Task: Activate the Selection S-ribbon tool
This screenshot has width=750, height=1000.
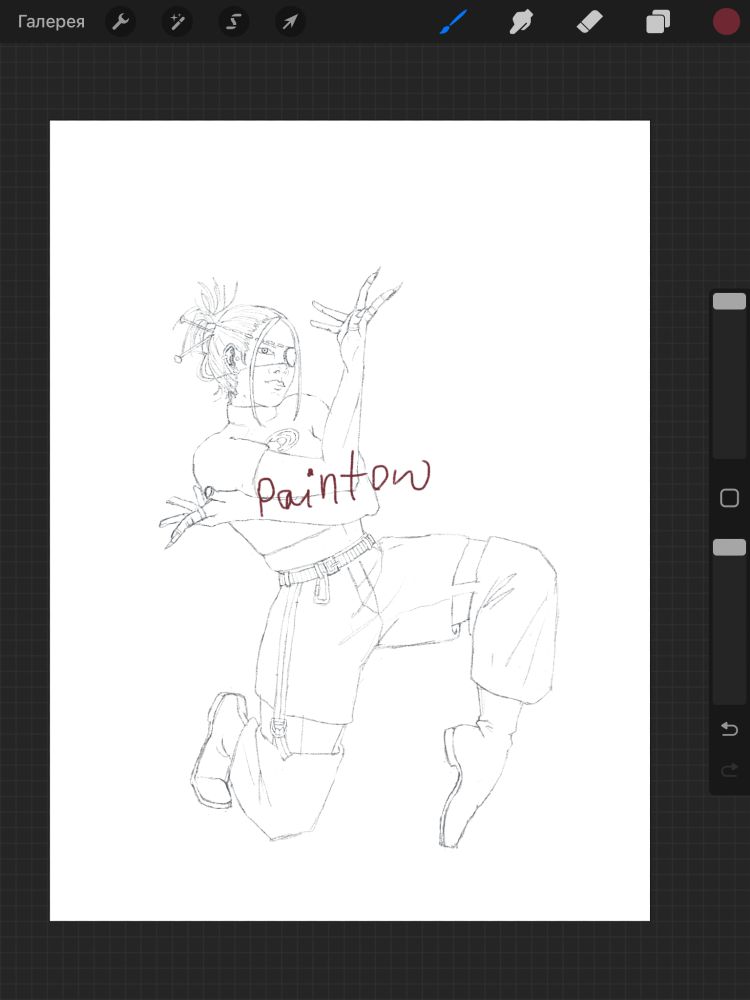Action: coord(233,22)
